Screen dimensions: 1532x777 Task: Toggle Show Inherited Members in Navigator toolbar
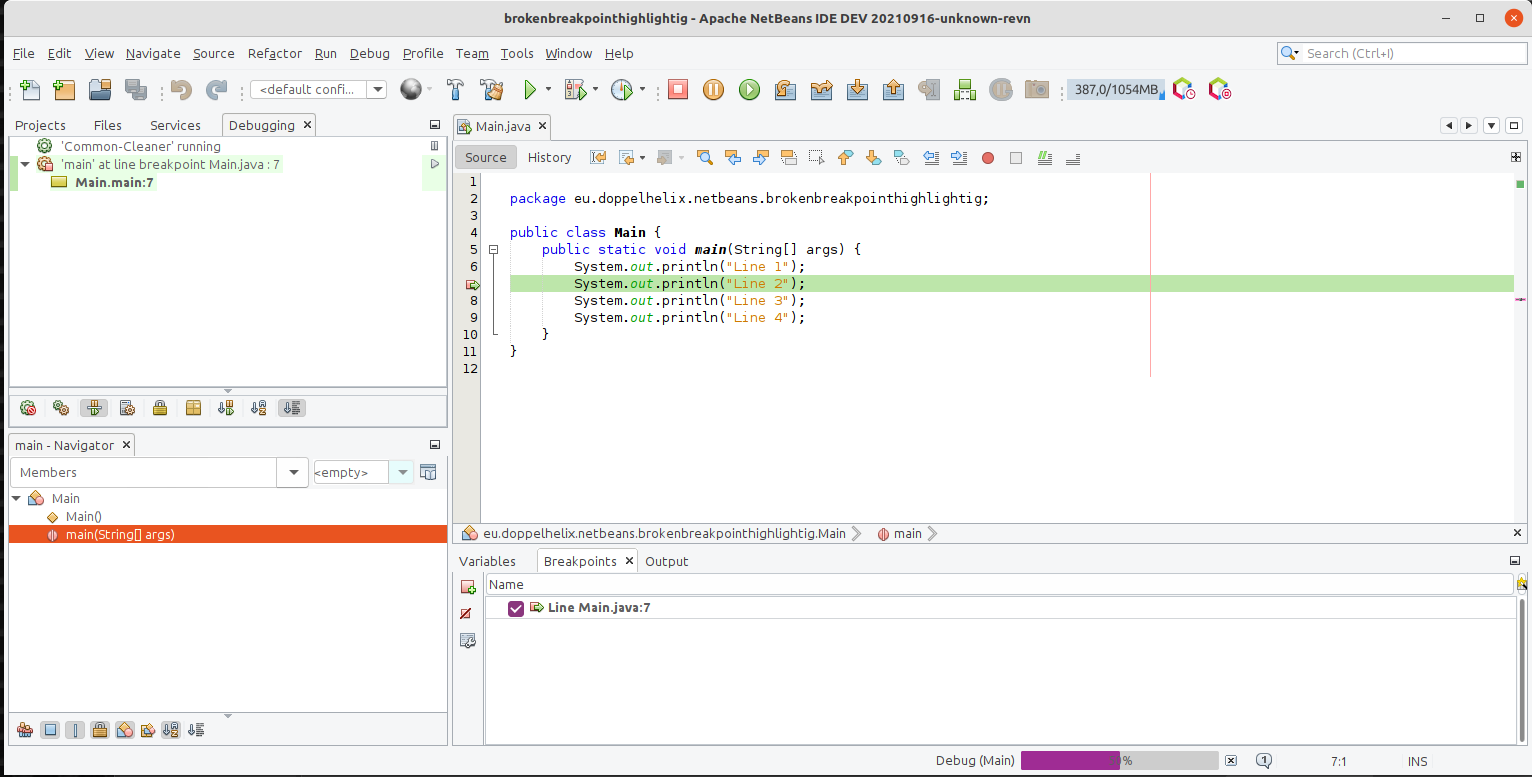point(25,730)
